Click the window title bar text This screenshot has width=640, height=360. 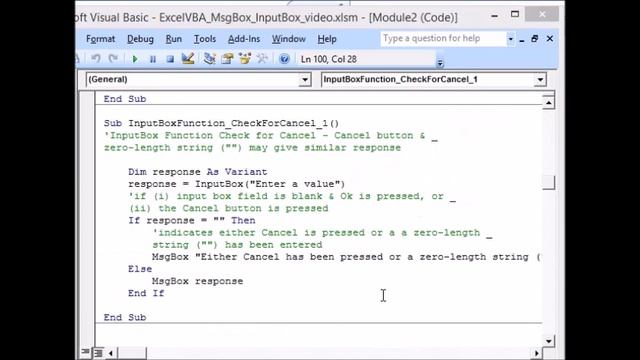[x=267, y=18]
